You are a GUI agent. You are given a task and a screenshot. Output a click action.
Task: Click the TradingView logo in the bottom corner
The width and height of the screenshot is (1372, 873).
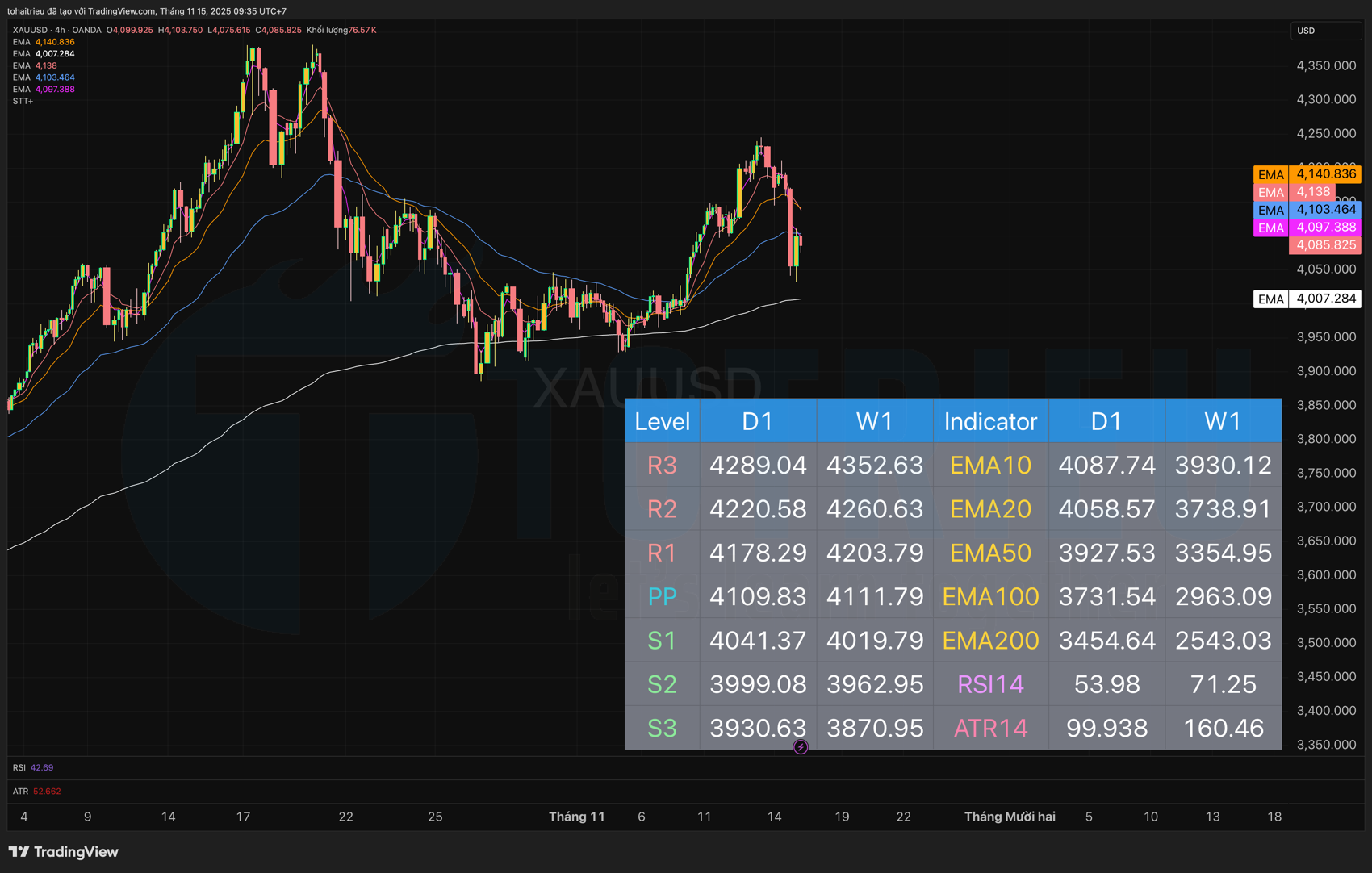point(63,851)
